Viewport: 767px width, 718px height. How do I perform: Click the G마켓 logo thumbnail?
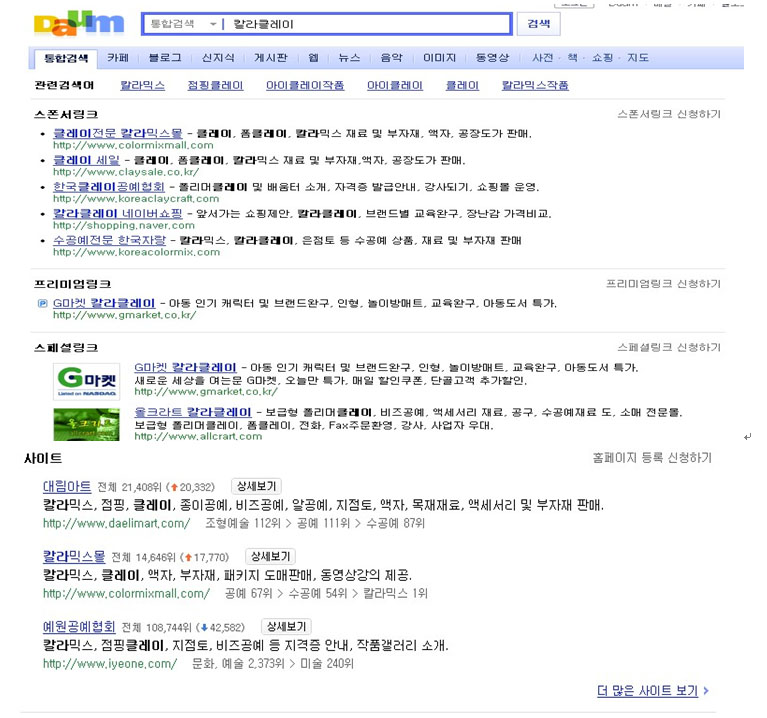click(x=86, y=381)
